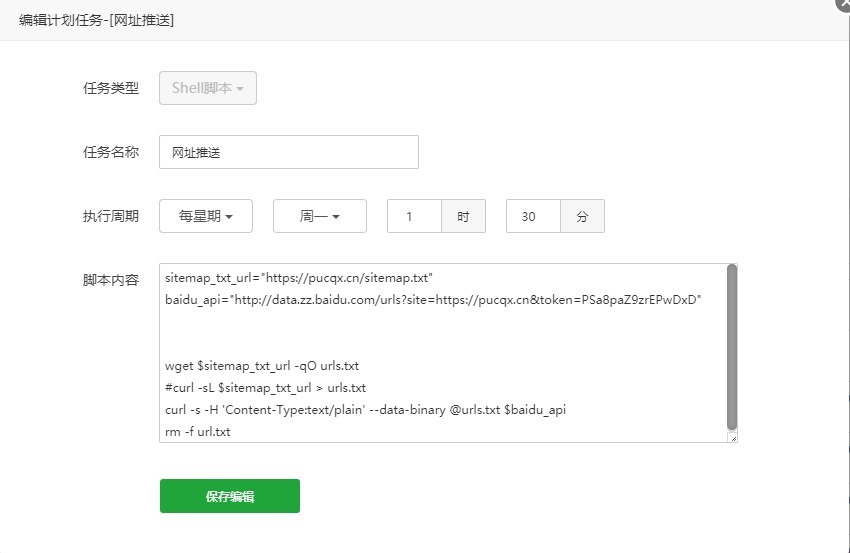Click the textarea resize handle corner
Viewport: 850px width, 553px height.
click(733, 438)
